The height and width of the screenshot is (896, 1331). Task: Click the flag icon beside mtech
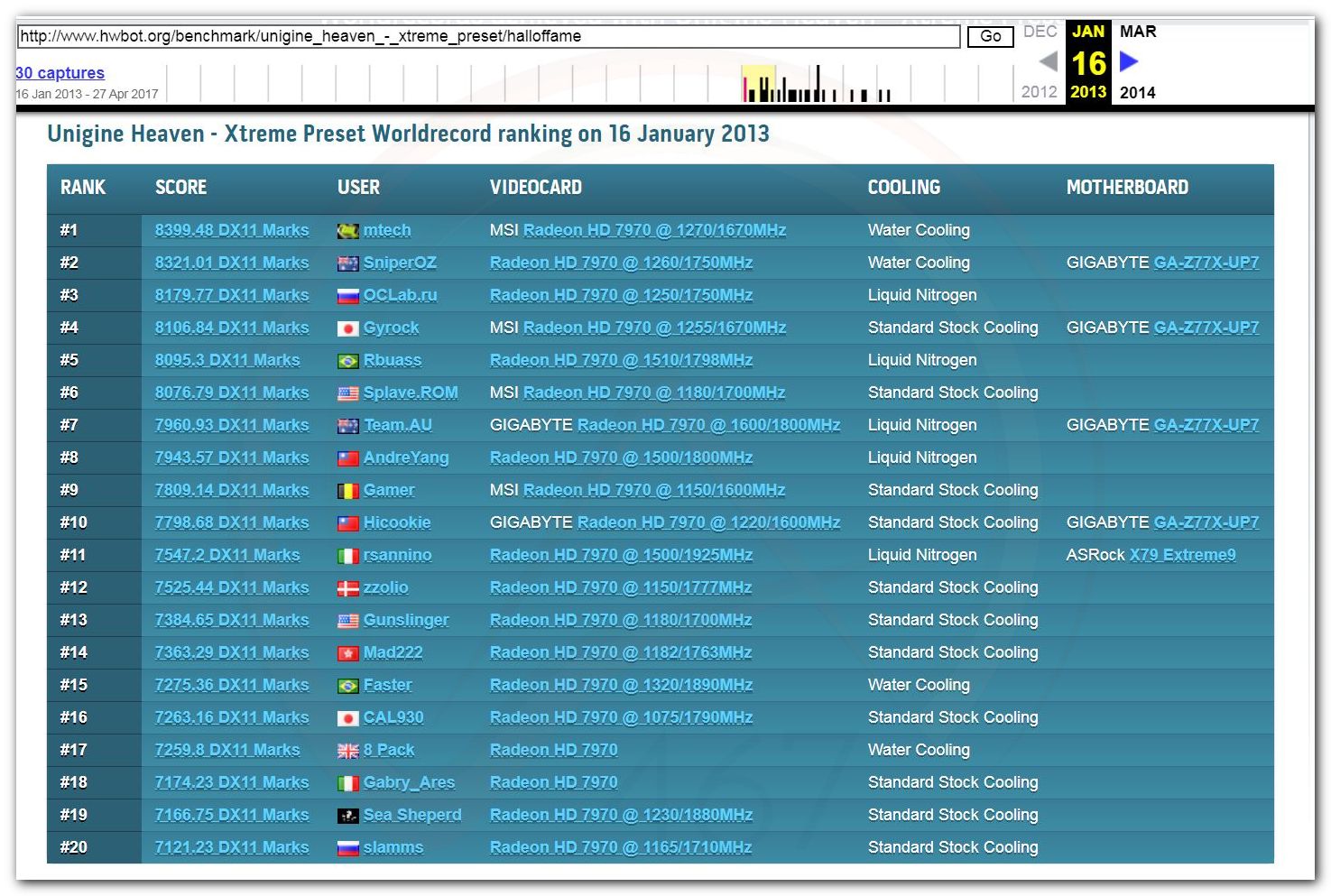347,231
